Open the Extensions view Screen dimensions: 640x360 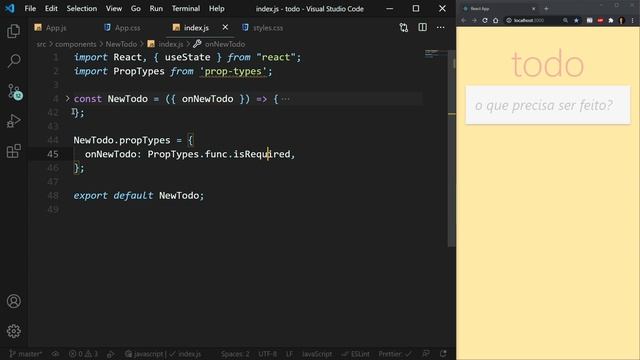(x=13, y=151)
